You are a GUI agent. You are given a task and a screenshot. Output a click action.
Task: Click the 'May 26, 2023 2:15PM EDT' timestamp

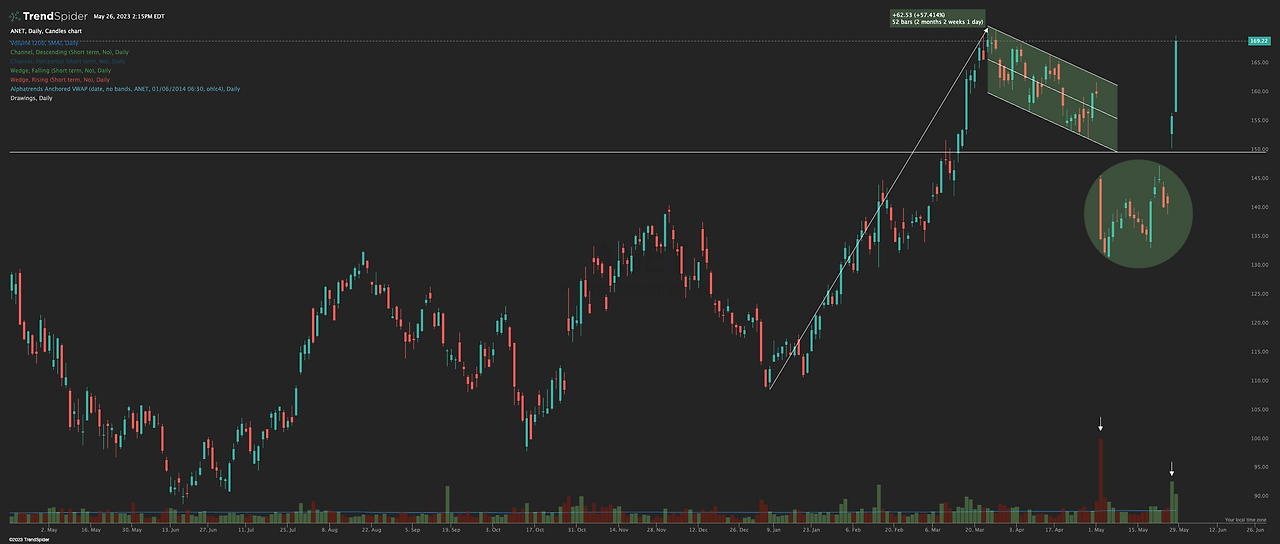click(x=130, y=17)
